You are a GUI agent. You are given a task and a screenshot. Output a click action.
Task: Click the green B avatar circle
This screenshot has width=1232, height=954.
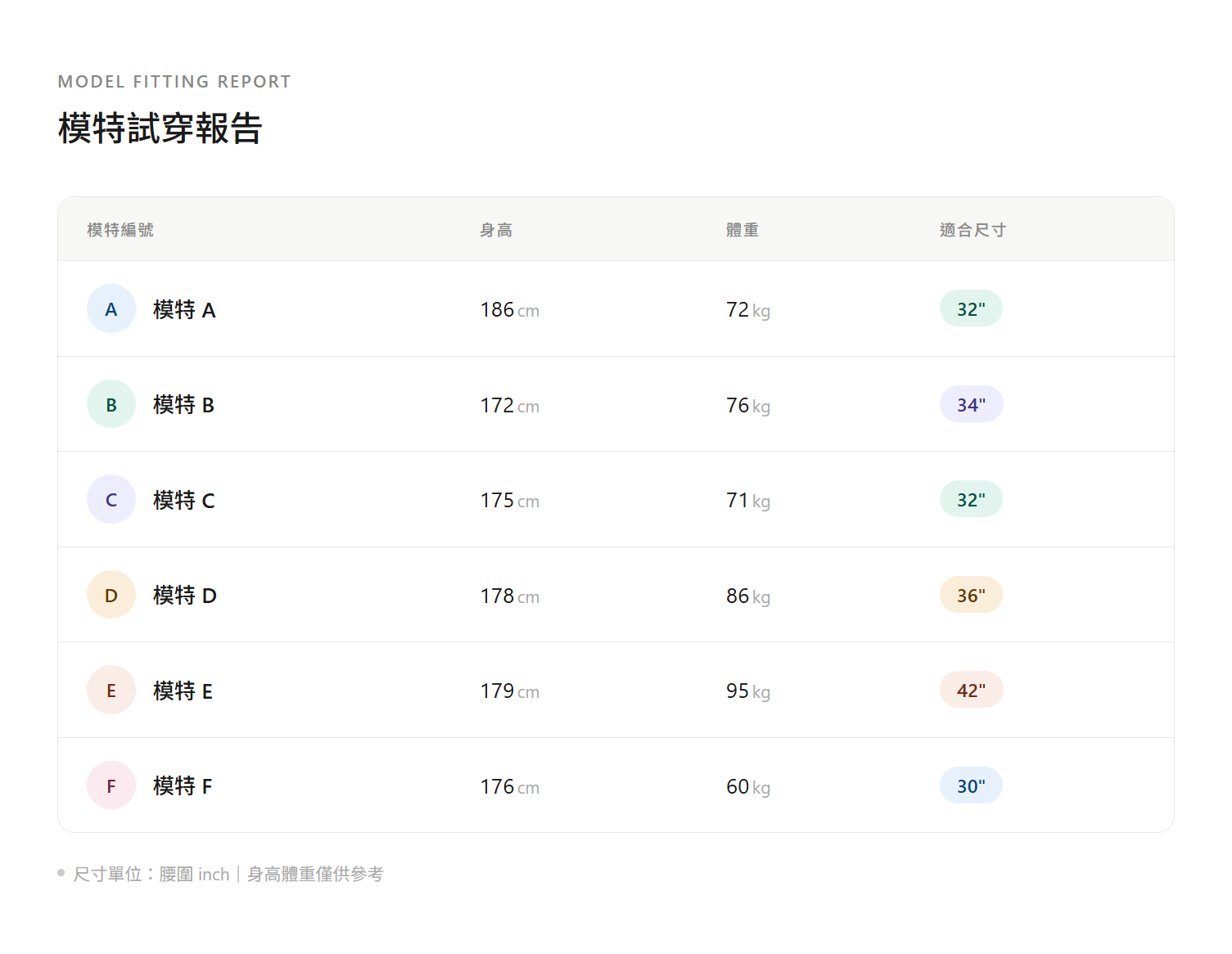(x=111, y=404)
